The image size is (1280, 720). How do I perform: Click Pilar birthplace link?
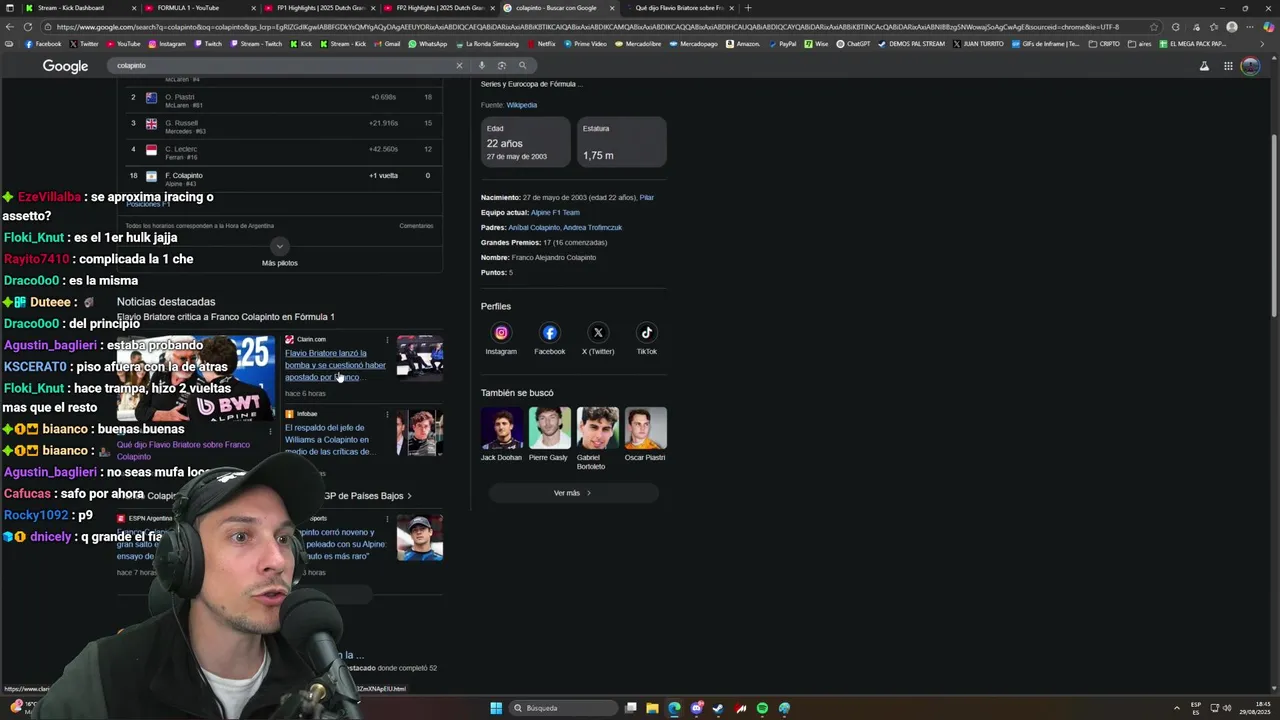[x=647, y=197]
